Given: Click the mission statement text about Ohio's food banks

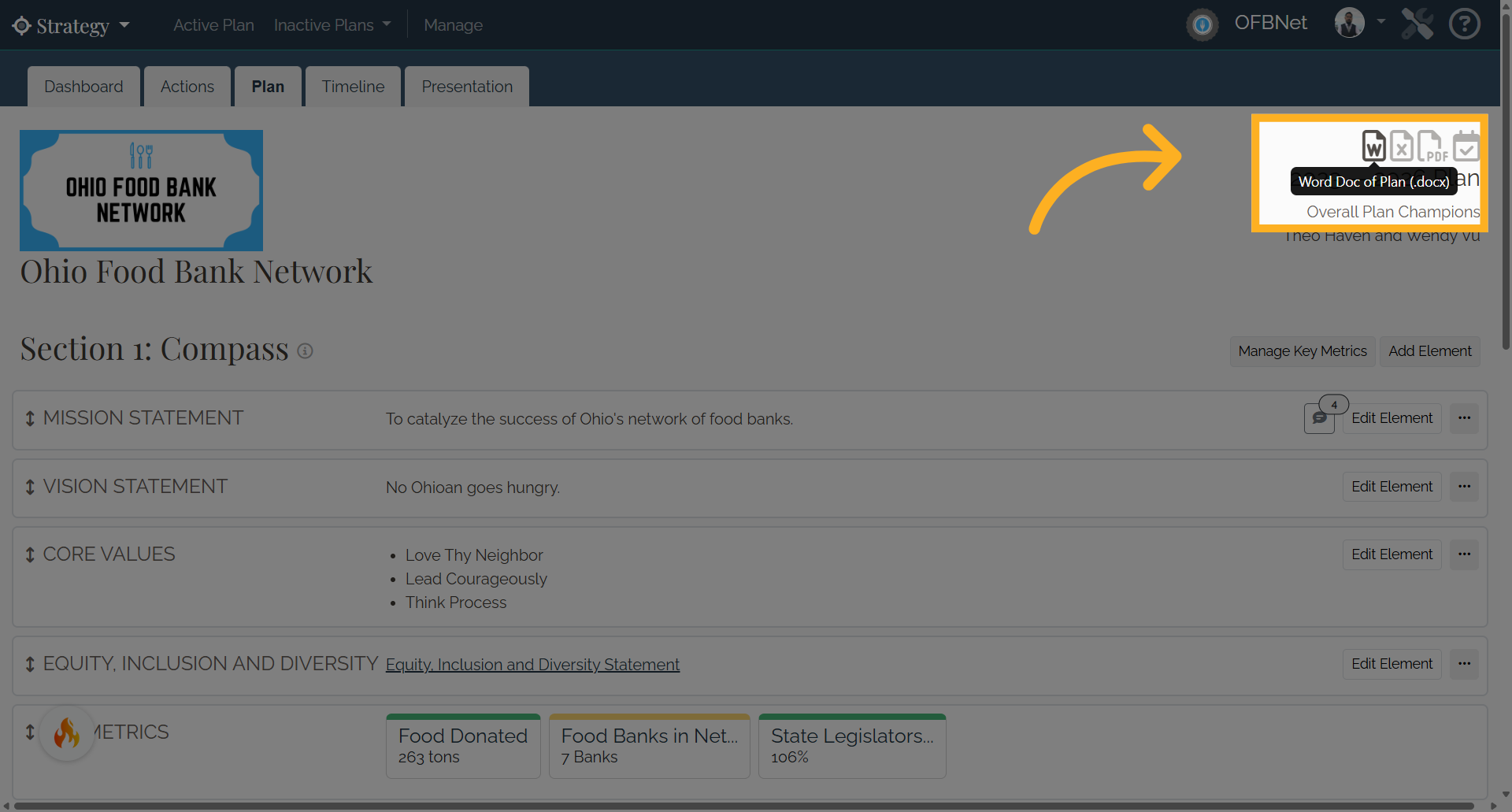Looking at the screenshot, I should (589, 419).
